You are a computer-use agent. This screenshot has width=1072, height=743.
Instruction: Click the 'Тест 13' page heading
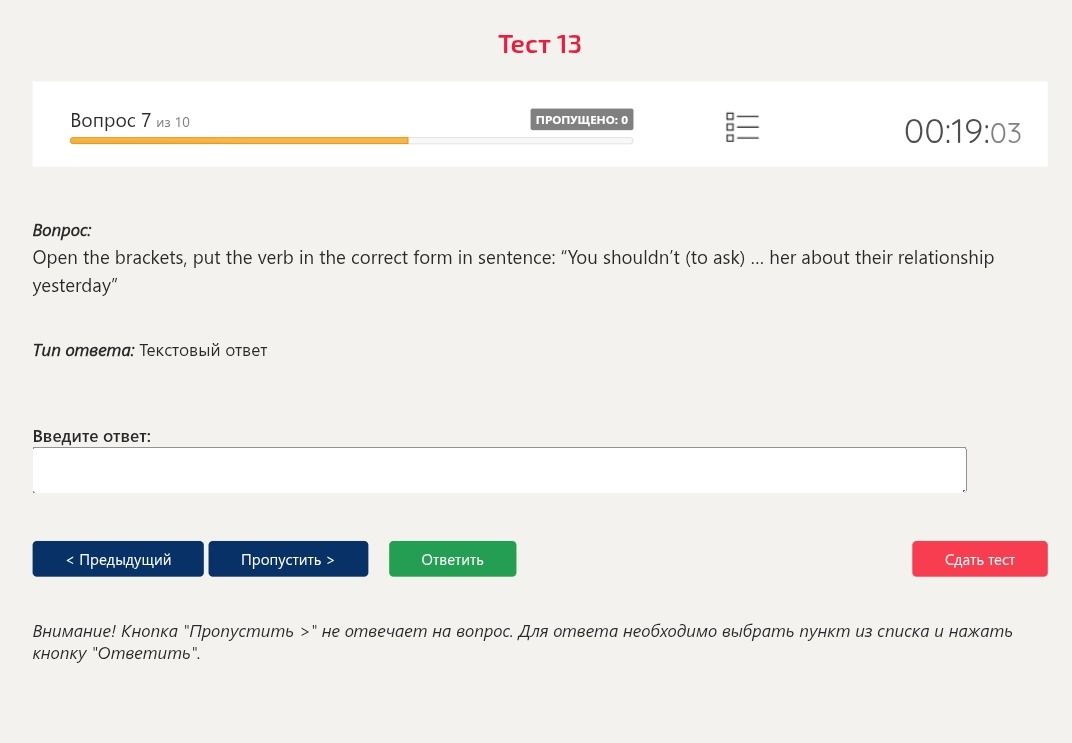(539, 44)
